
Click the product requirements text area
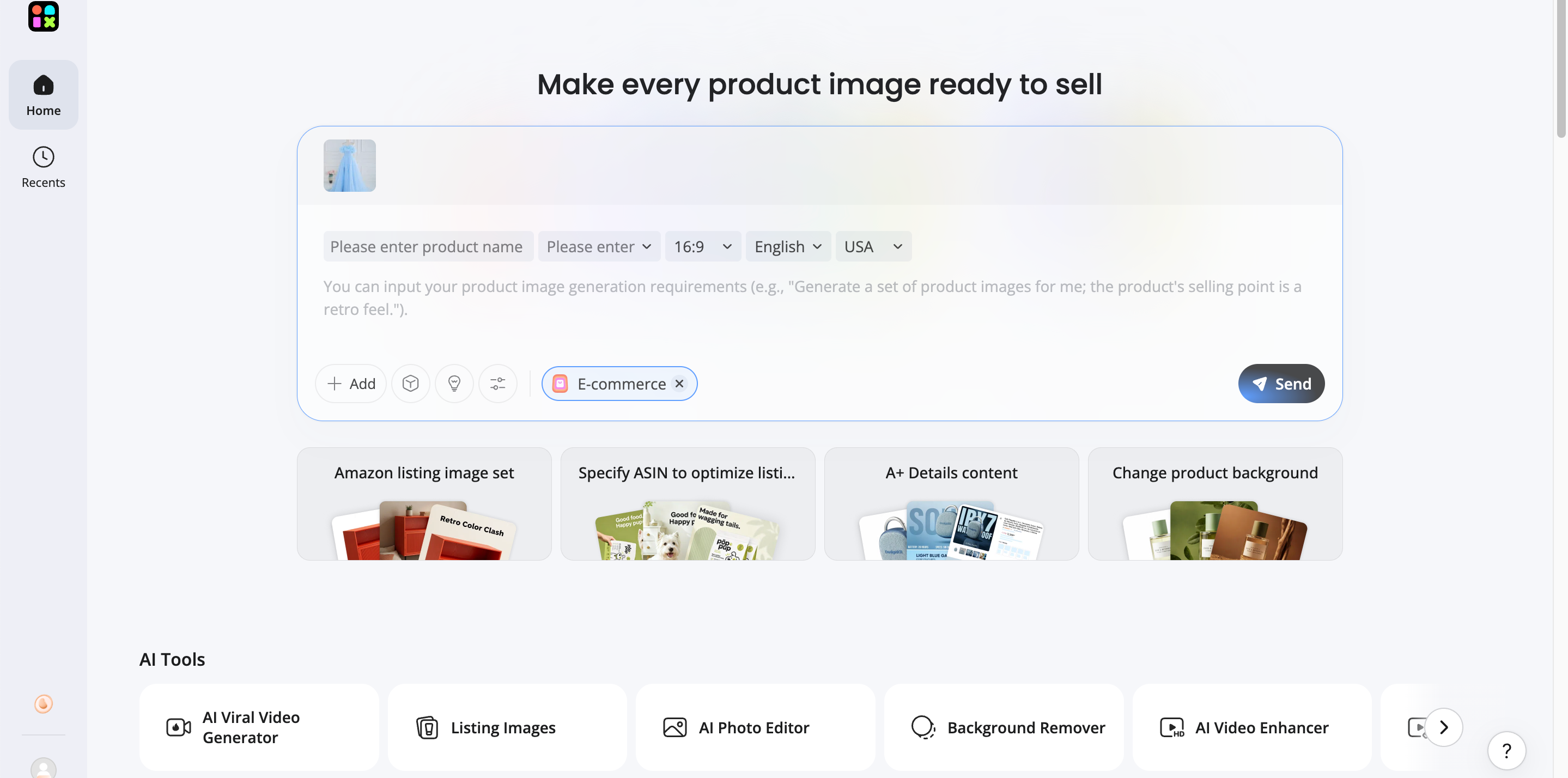(819, 299)
